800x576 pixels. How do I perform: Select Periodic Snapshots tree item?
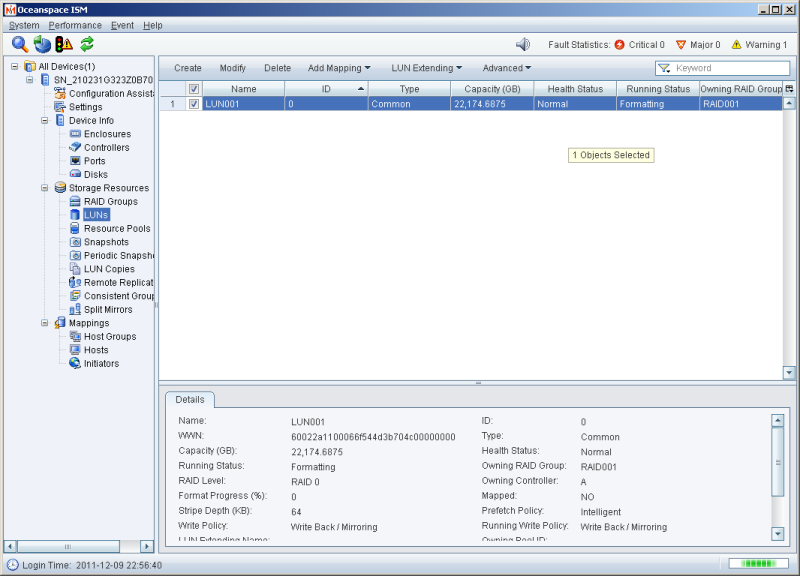pos(119,255)
